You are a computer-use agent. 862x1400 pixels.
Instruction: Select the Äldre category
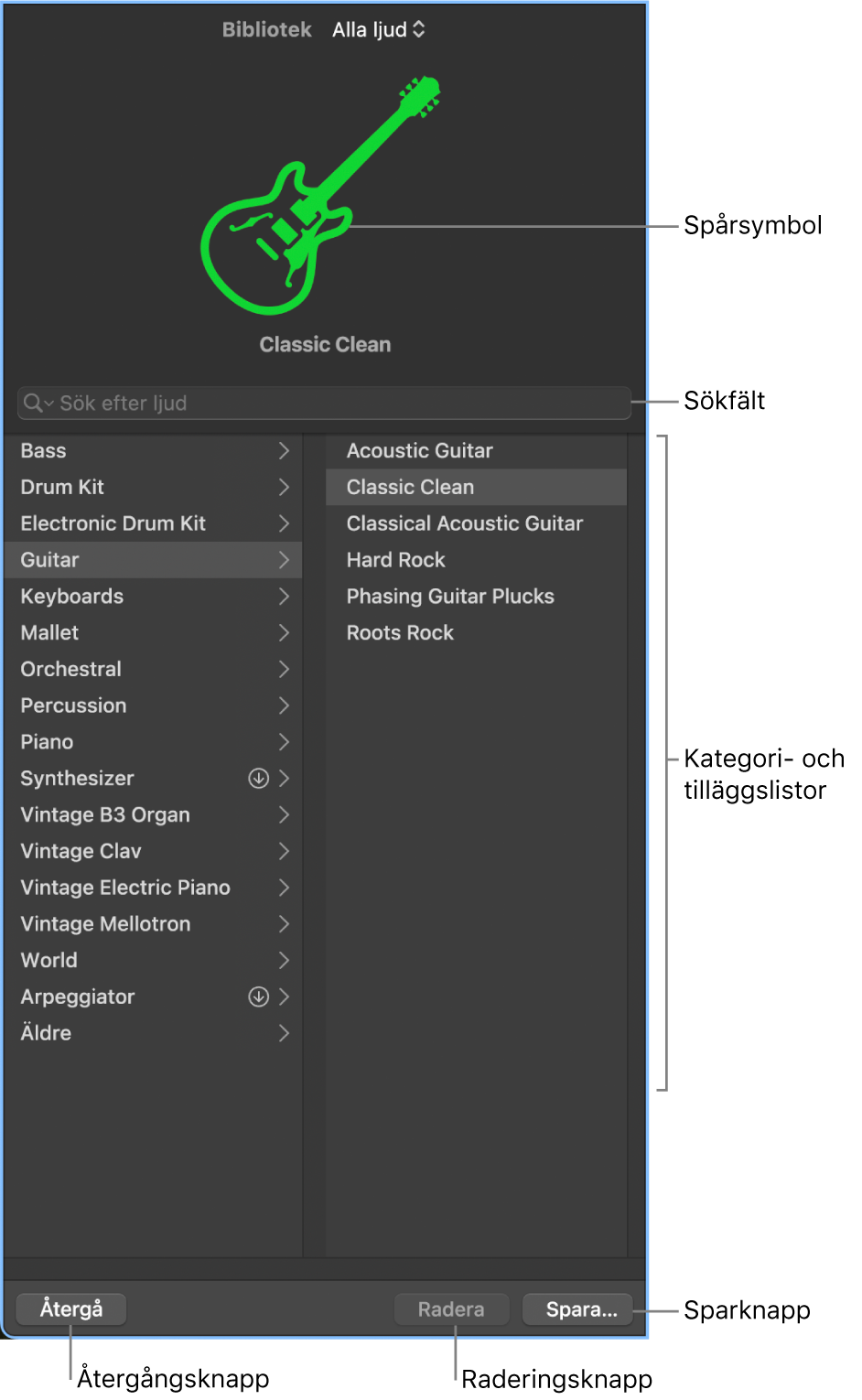(x=153, y=1033)
